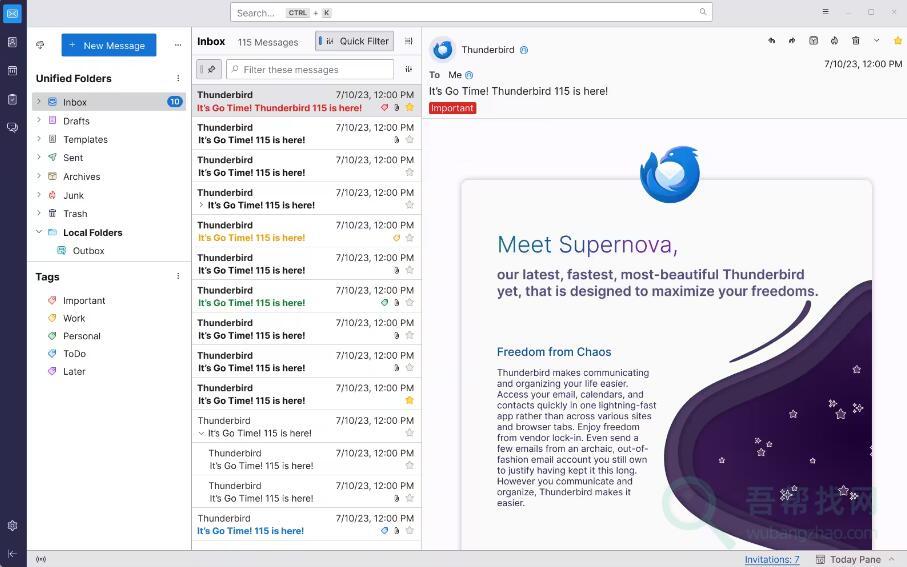Open the Calendar space in the sidebar

pyautogui.click(x=12, y=71)
